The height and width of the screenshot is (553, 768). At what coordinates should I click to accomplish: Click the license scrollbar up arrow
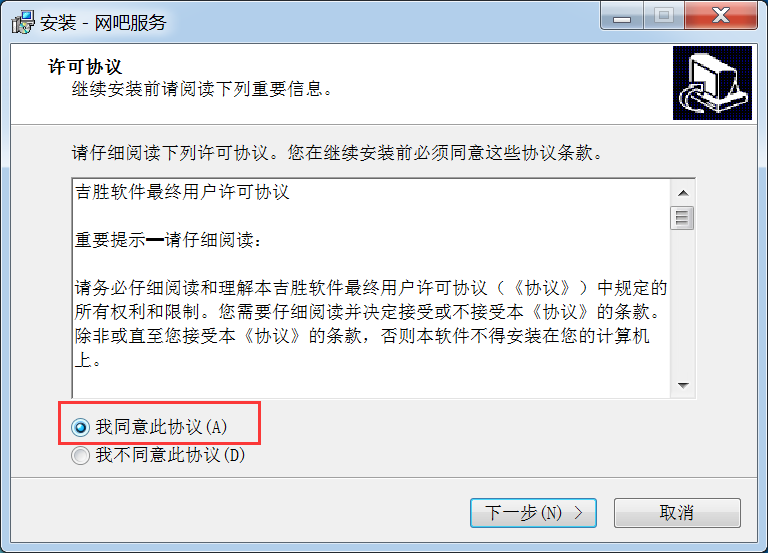tap(683, 193)
